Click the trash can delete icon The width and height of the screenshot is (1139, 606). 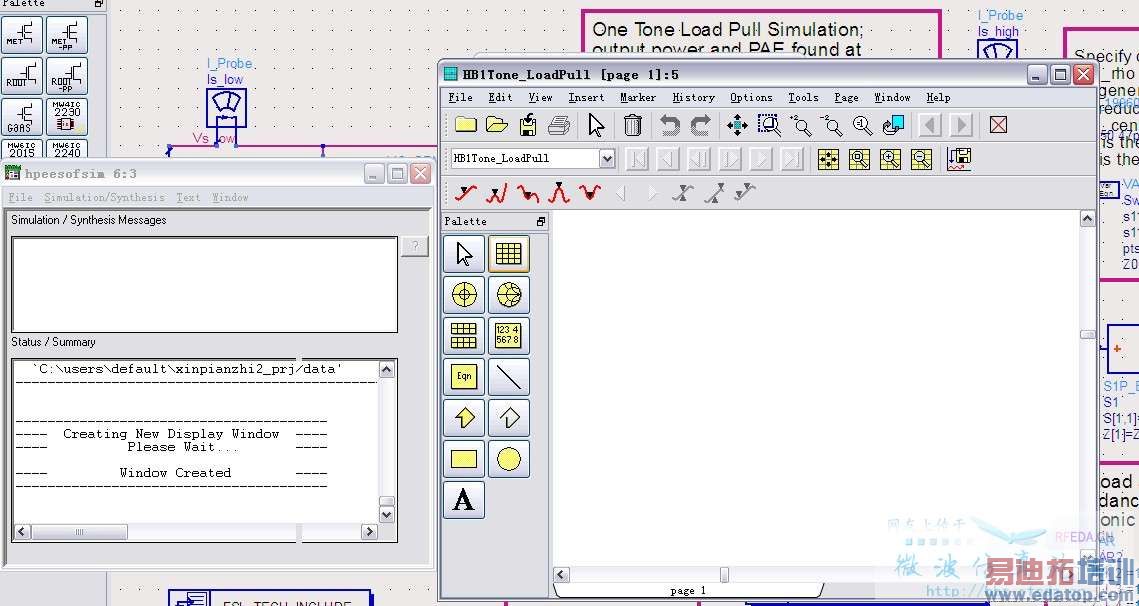pyautogui.click(x=633, y=125)
